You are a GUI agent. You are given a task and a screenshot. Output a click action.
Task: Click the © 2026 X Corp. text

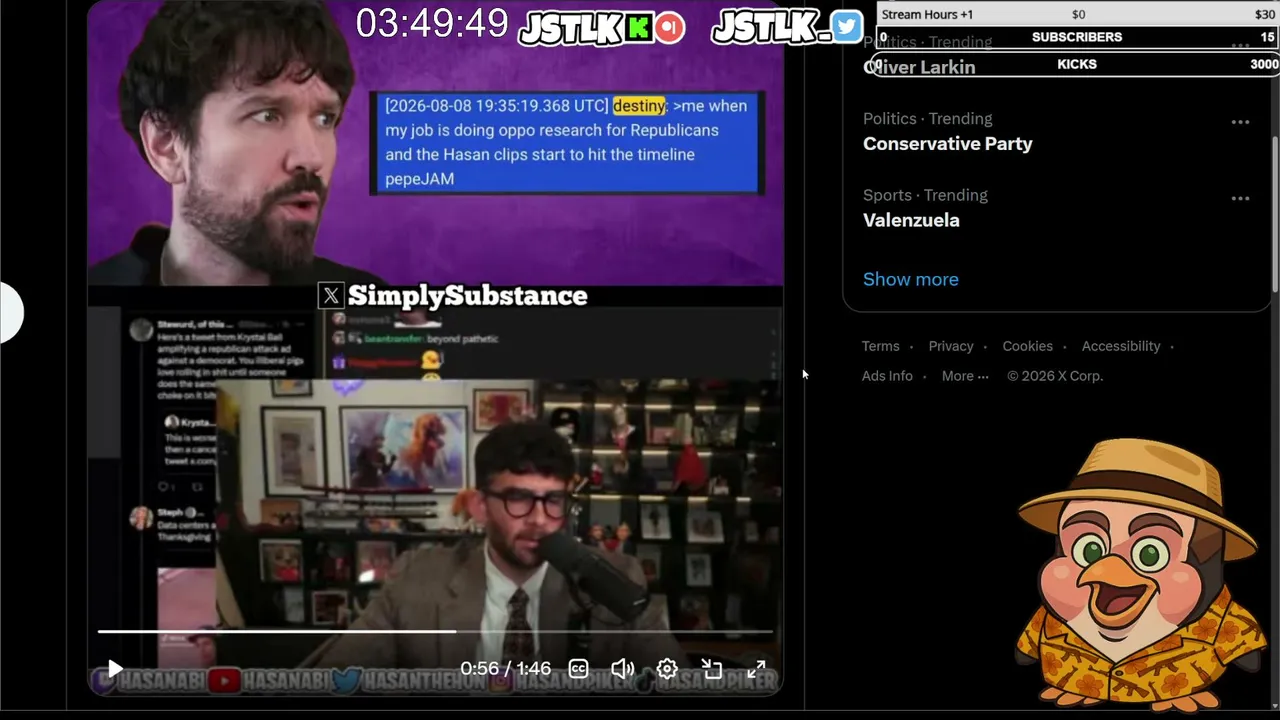[1055, 376]
